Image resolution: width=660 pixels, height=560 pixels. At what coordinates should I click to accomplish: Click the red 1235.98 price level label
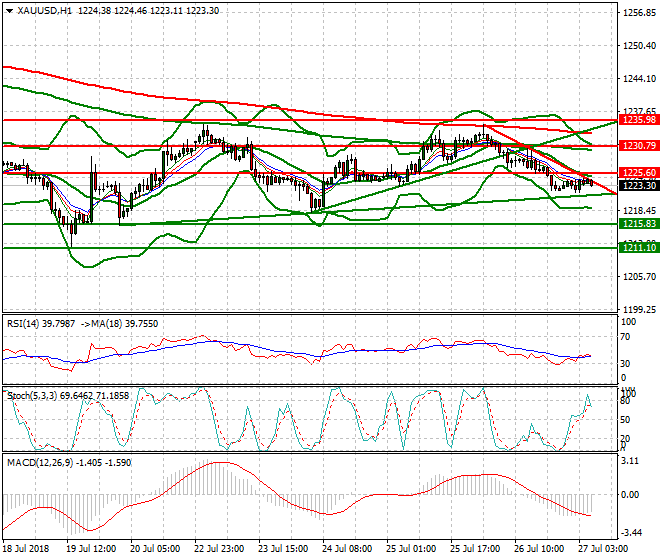pyautogui.click(x=639, y=120)
